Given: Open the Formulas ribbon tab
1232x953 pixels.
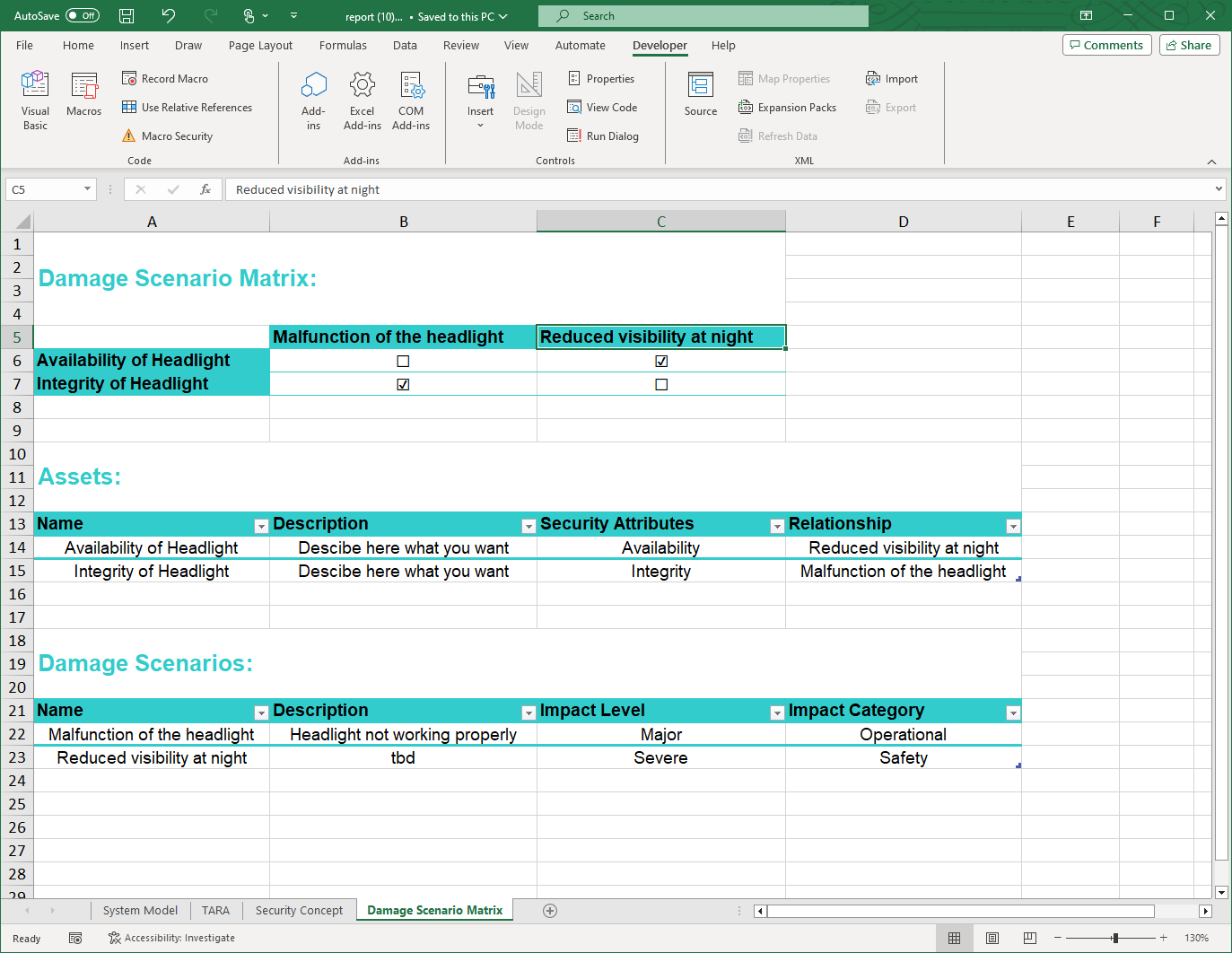Looking at the screenshot, I should click(x=343, y=46).
